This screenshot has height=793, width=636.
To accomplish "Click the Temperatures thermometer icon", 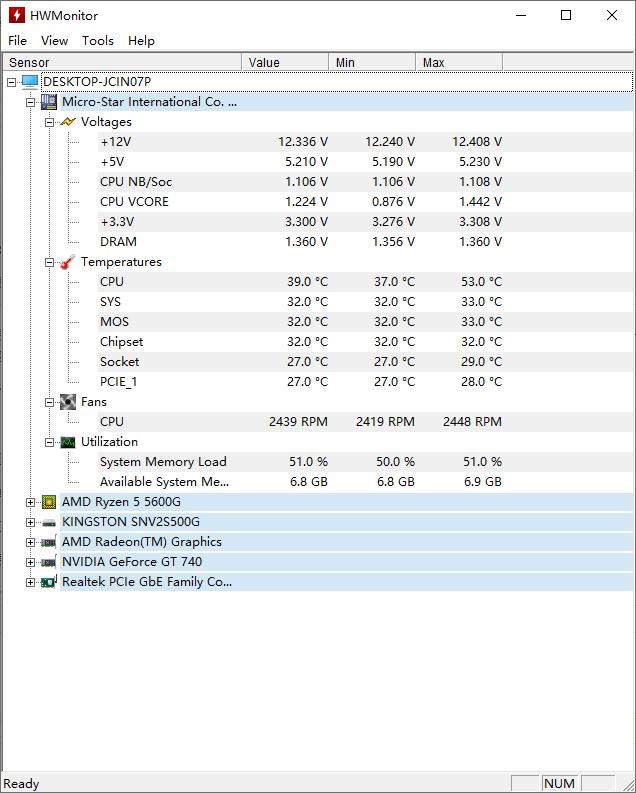I will pyautogui.click(x=68, y=262).
